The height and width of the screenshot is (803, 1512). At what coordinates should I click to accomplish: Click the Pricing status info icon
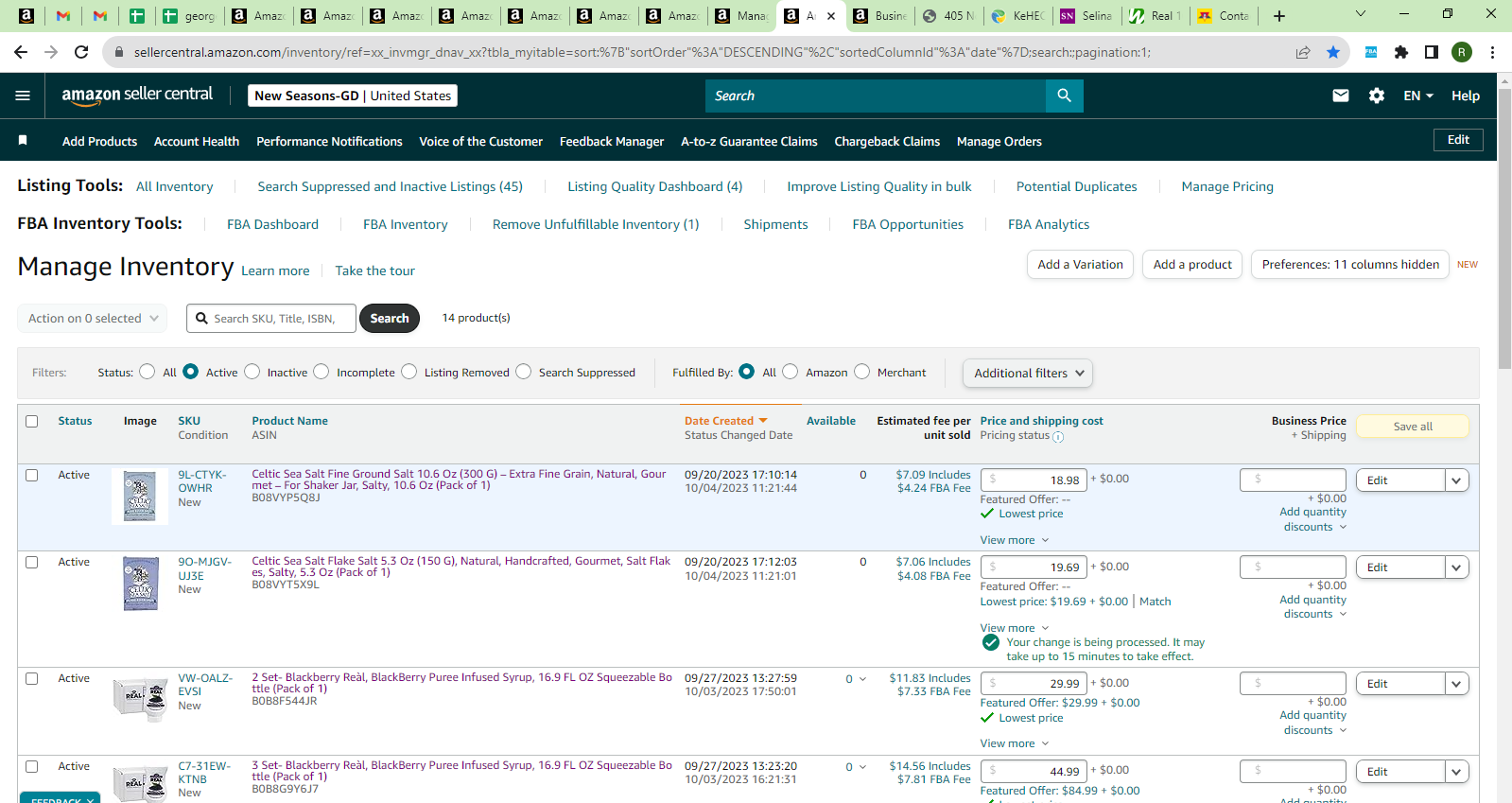[1058, 437]
